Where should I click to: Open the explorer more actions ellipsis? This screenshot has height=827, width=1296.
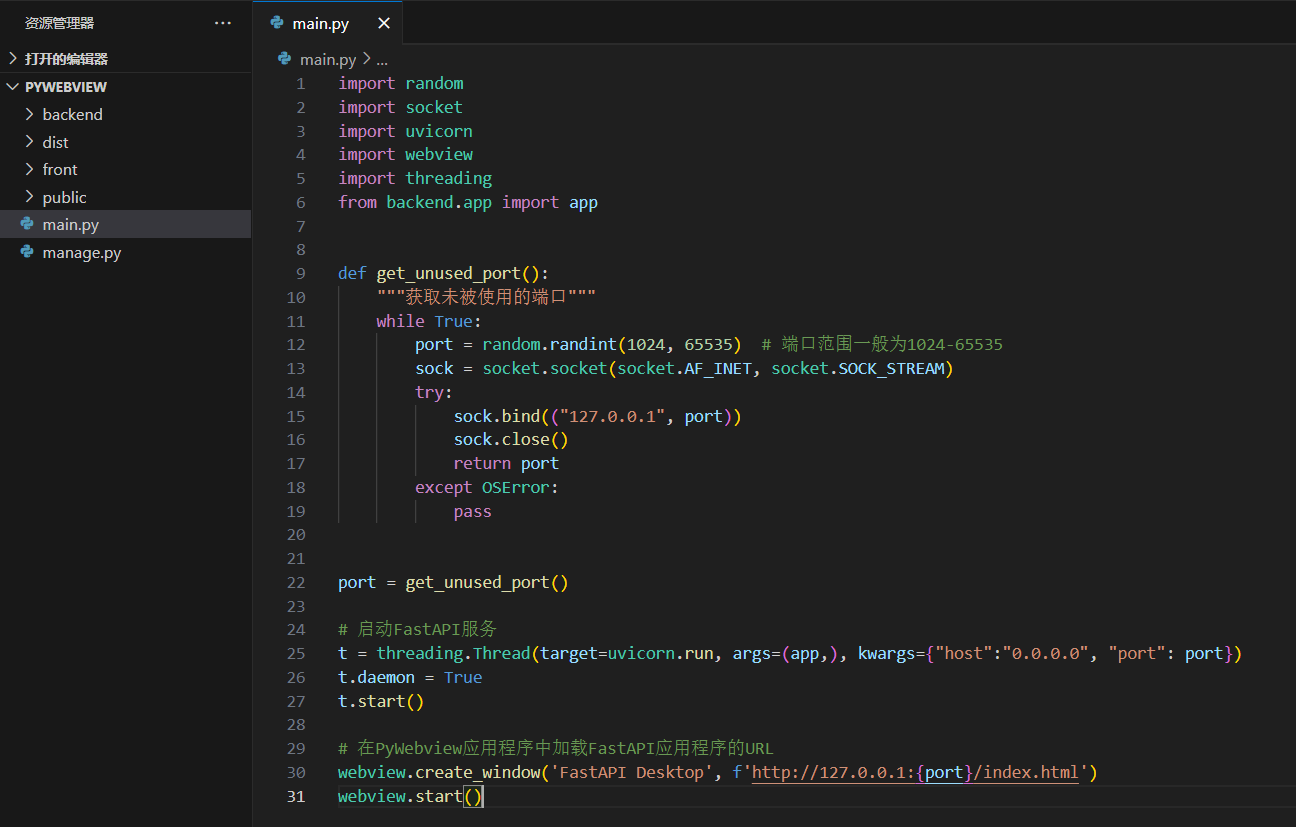222,23
